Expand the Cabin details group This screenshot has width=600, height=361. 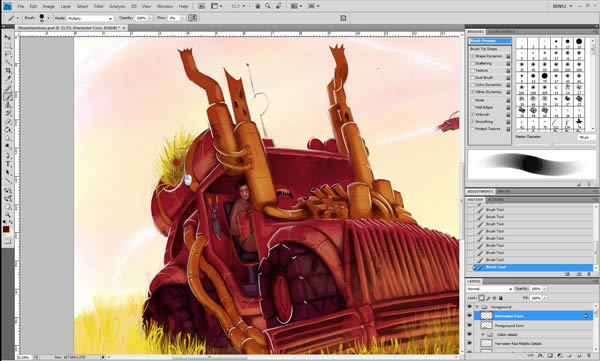point(483,335)
